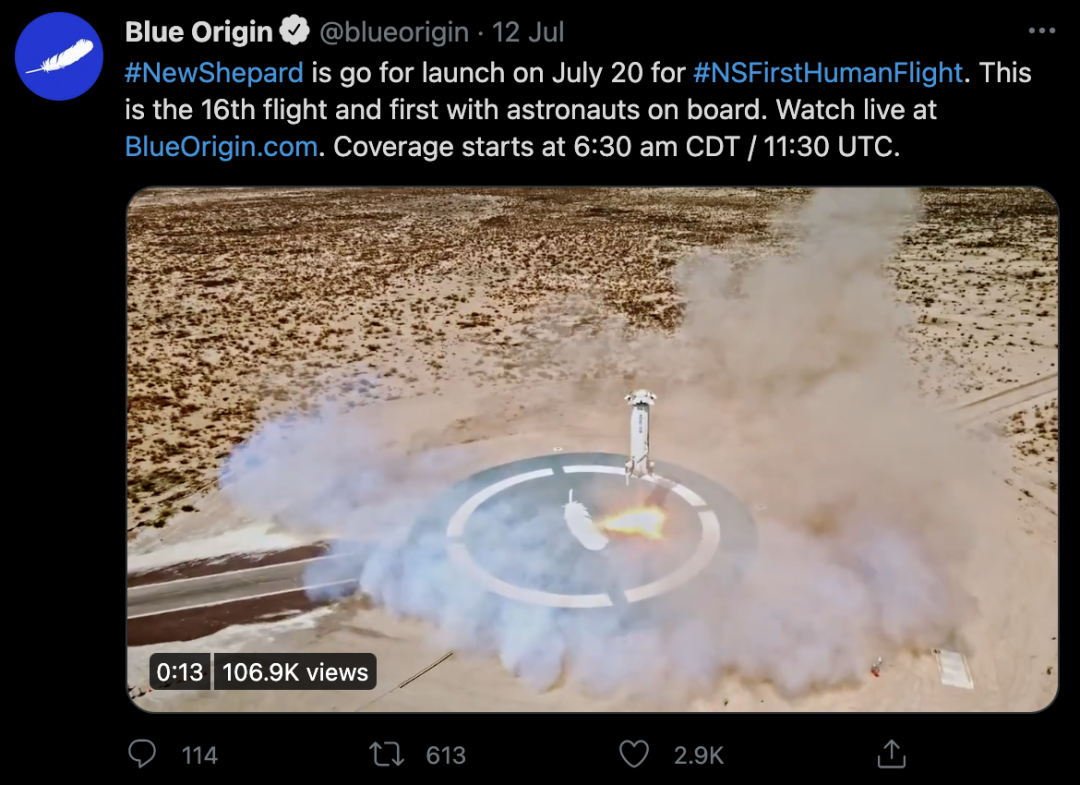The height and width of the screenshot is (785, 1080).
Task: Visit the BlueOrigin.com link
Action: [221, 146]
